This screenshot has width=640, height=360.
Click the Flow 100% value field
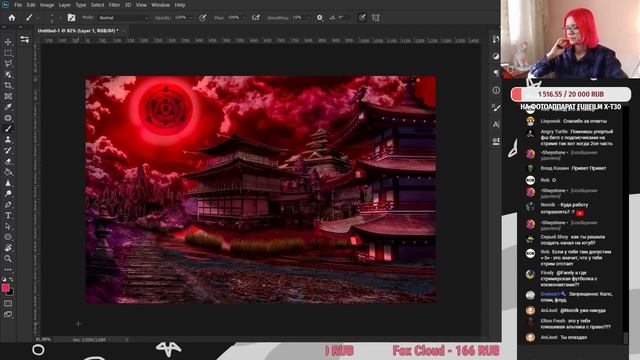[233, 18]
